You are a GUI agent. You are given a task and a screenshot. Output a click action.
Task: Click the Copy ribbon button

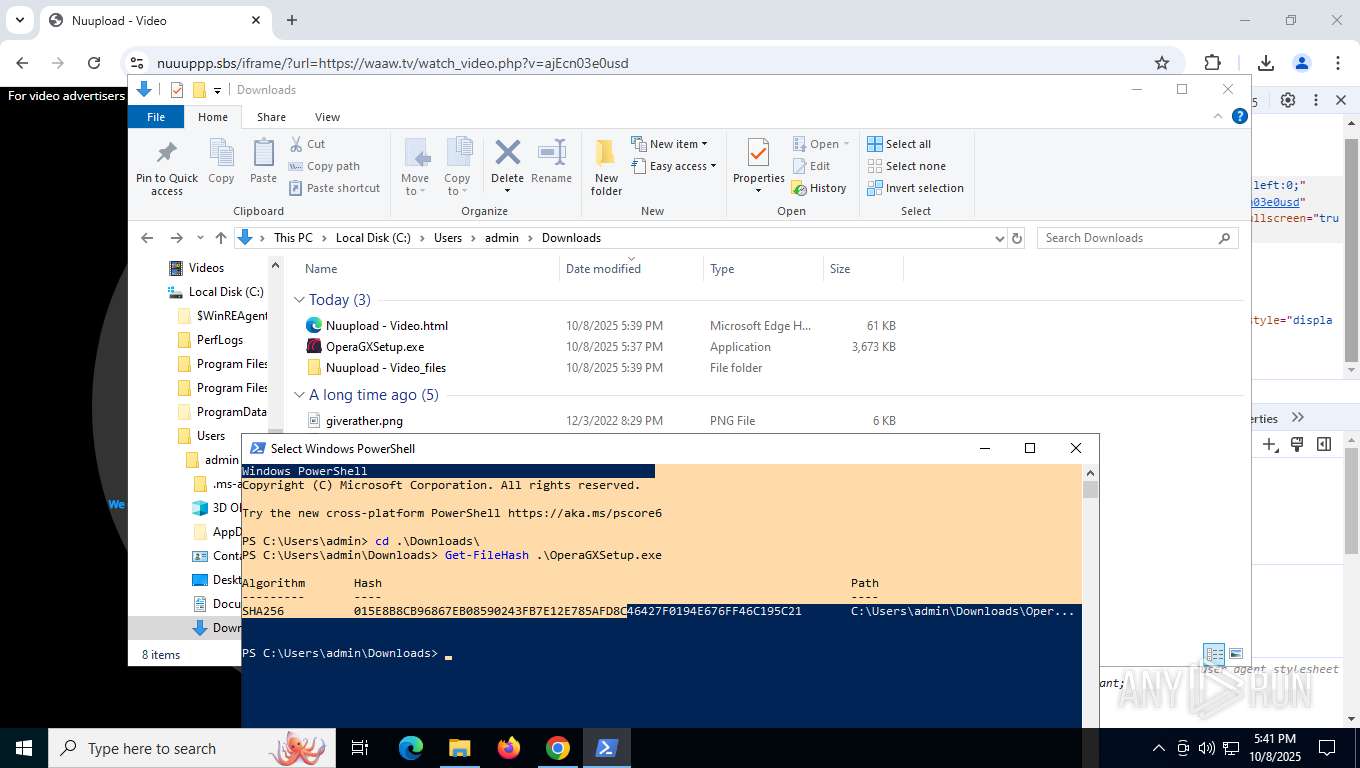click(221, 162)
